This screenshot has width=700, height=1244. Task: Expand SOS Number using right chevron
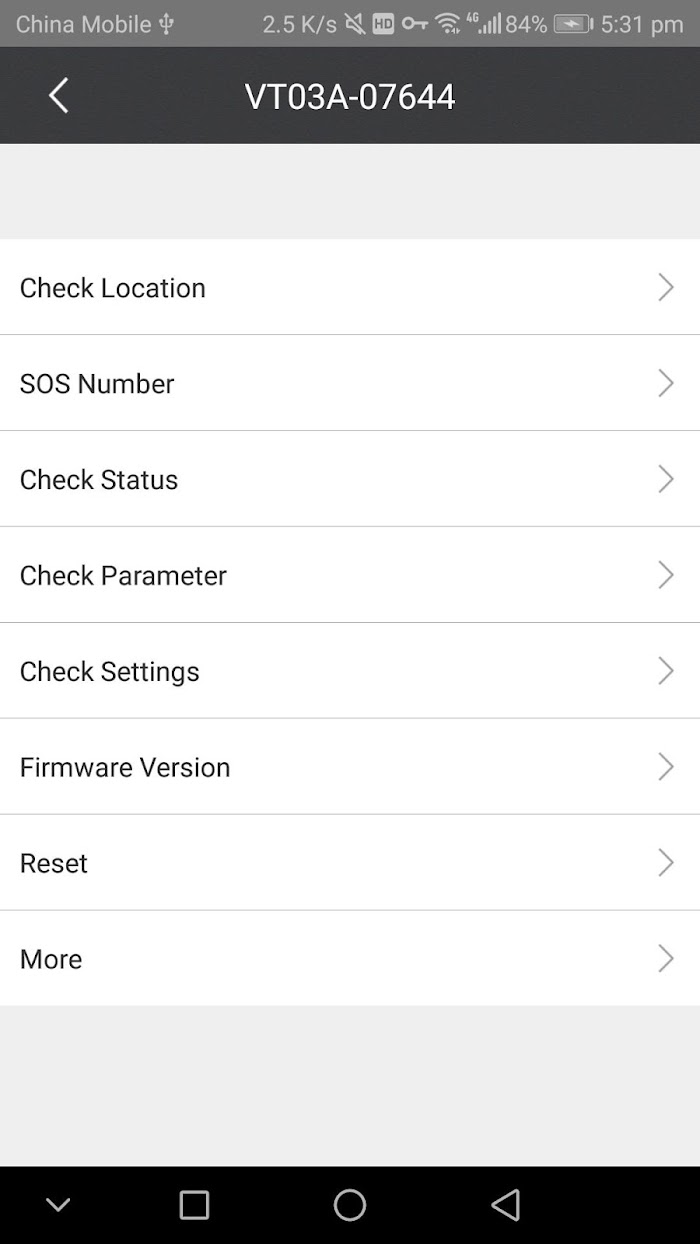[x=666, y=384]
